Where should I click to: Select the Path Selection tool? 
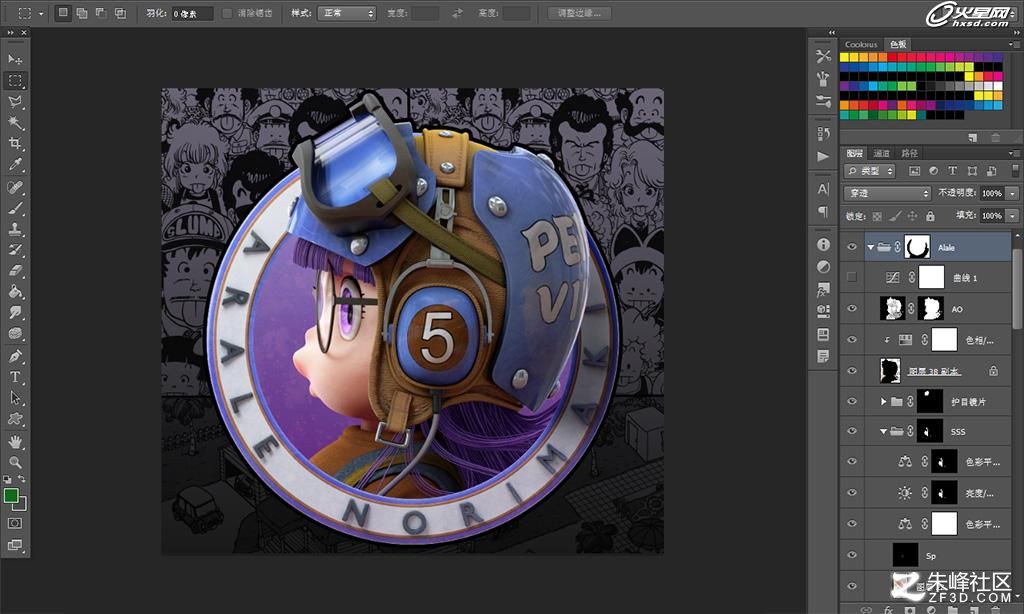[x=14, y=398]
